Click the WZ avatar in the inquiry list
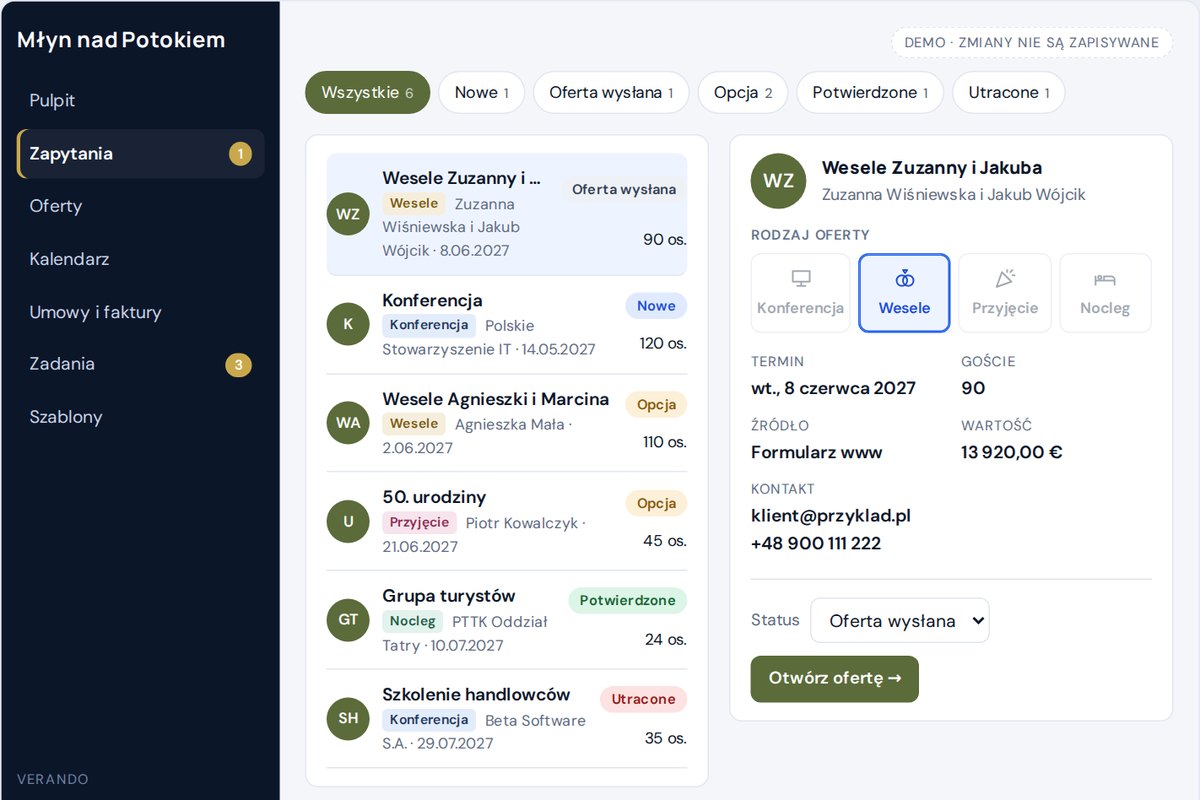This screenshot has width=1200, height=800. [x=348, y=214]
